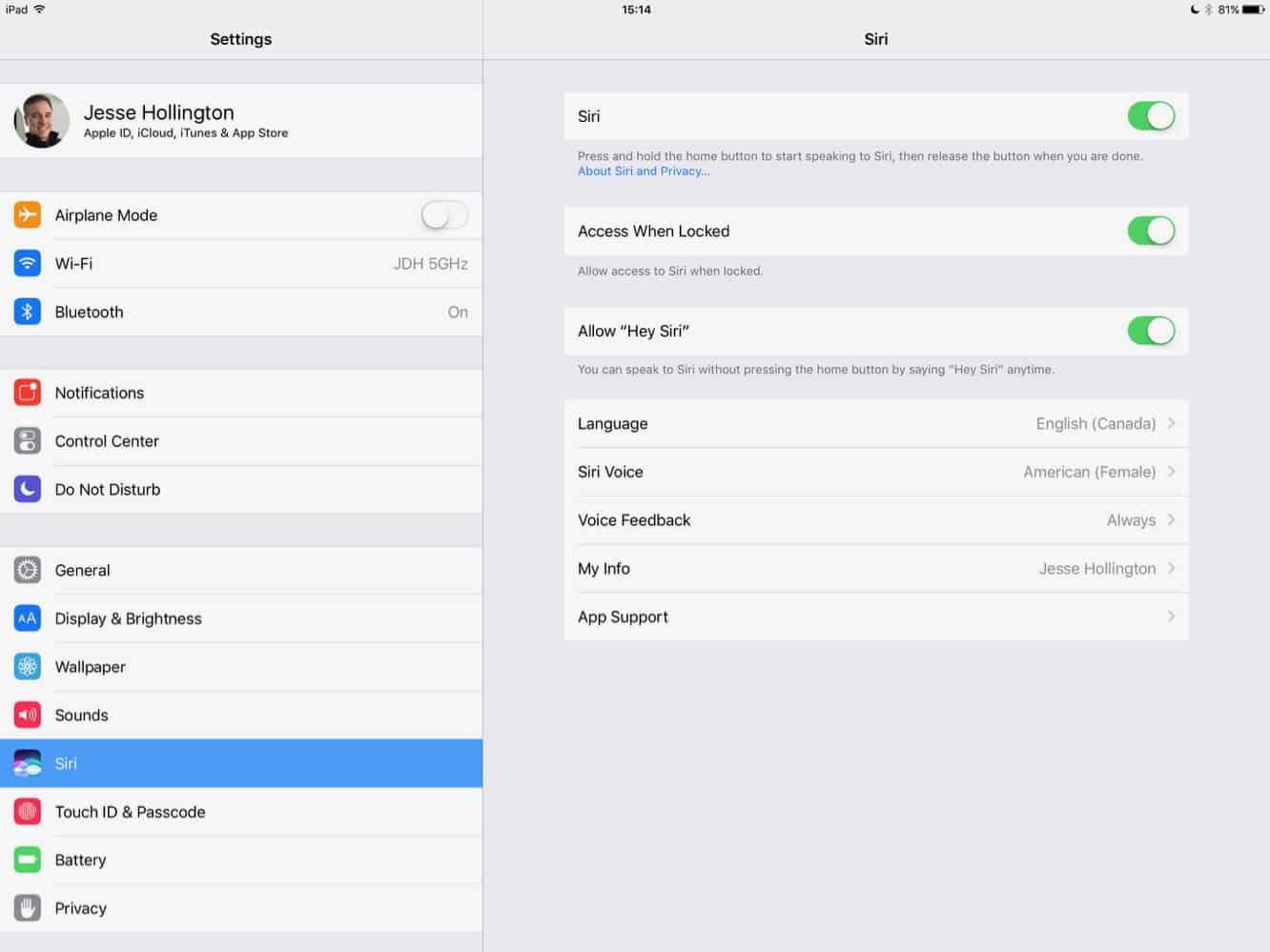1270x952 pixels.
Task: Select Sounds label in sidebar
Action: [81, 716]
